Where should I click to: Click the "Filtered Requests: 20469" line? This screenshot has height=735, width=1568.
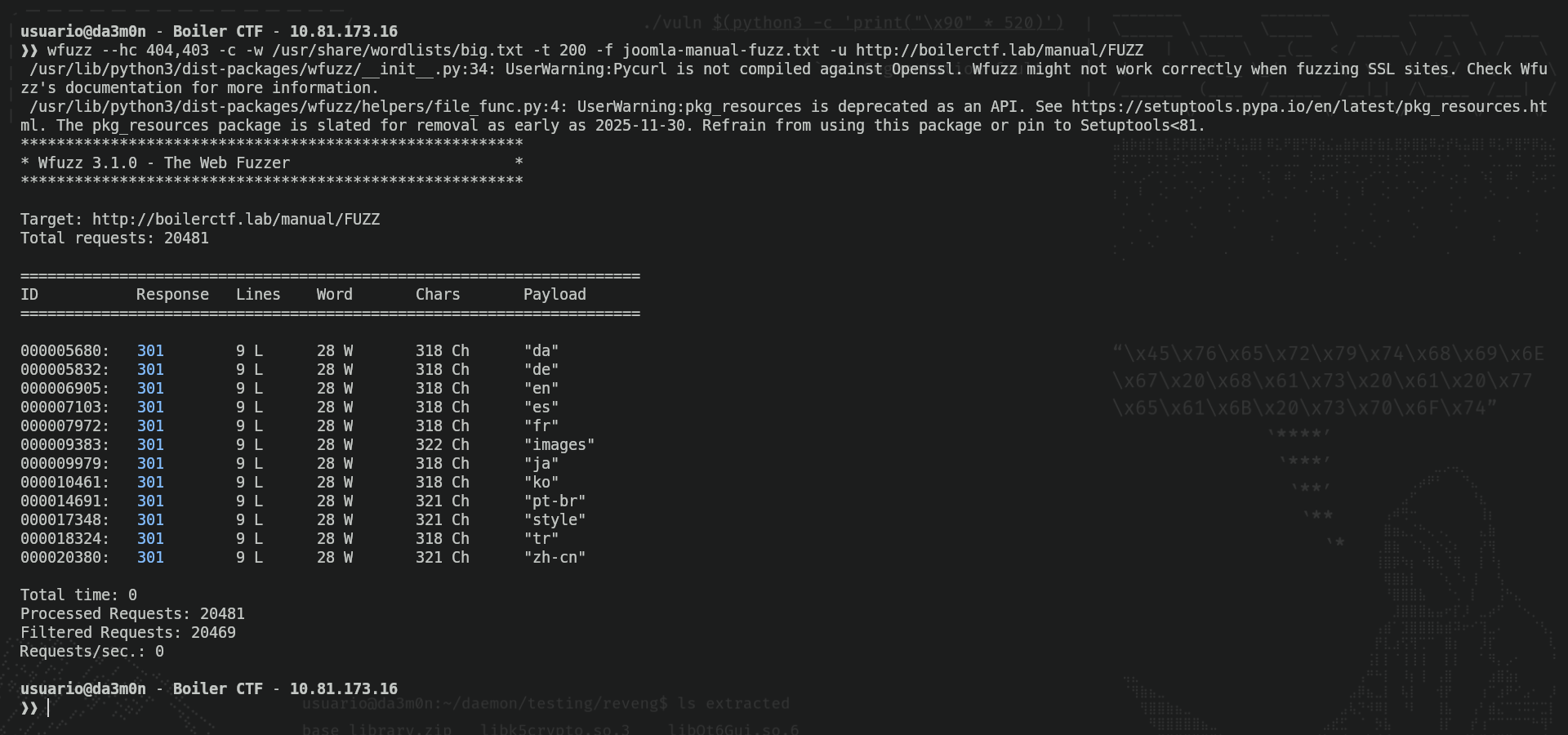(x=128, y=633)
